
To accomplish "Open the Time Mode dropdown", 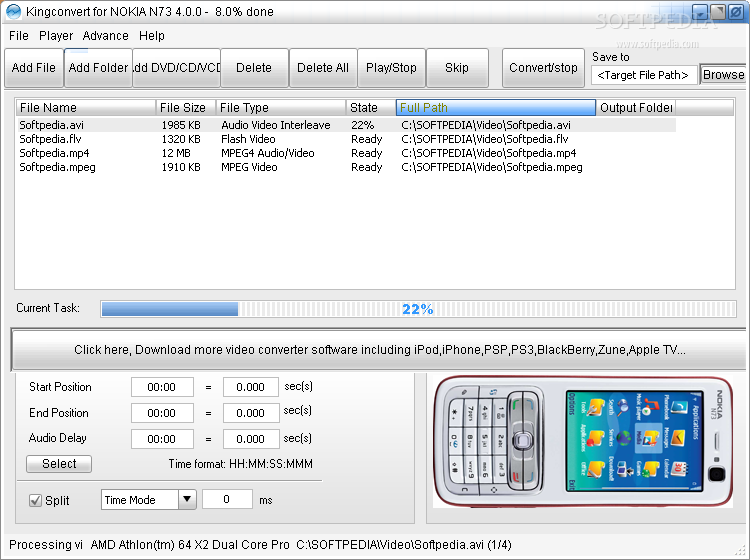I will pyautogui.click(x=148, y=500).
